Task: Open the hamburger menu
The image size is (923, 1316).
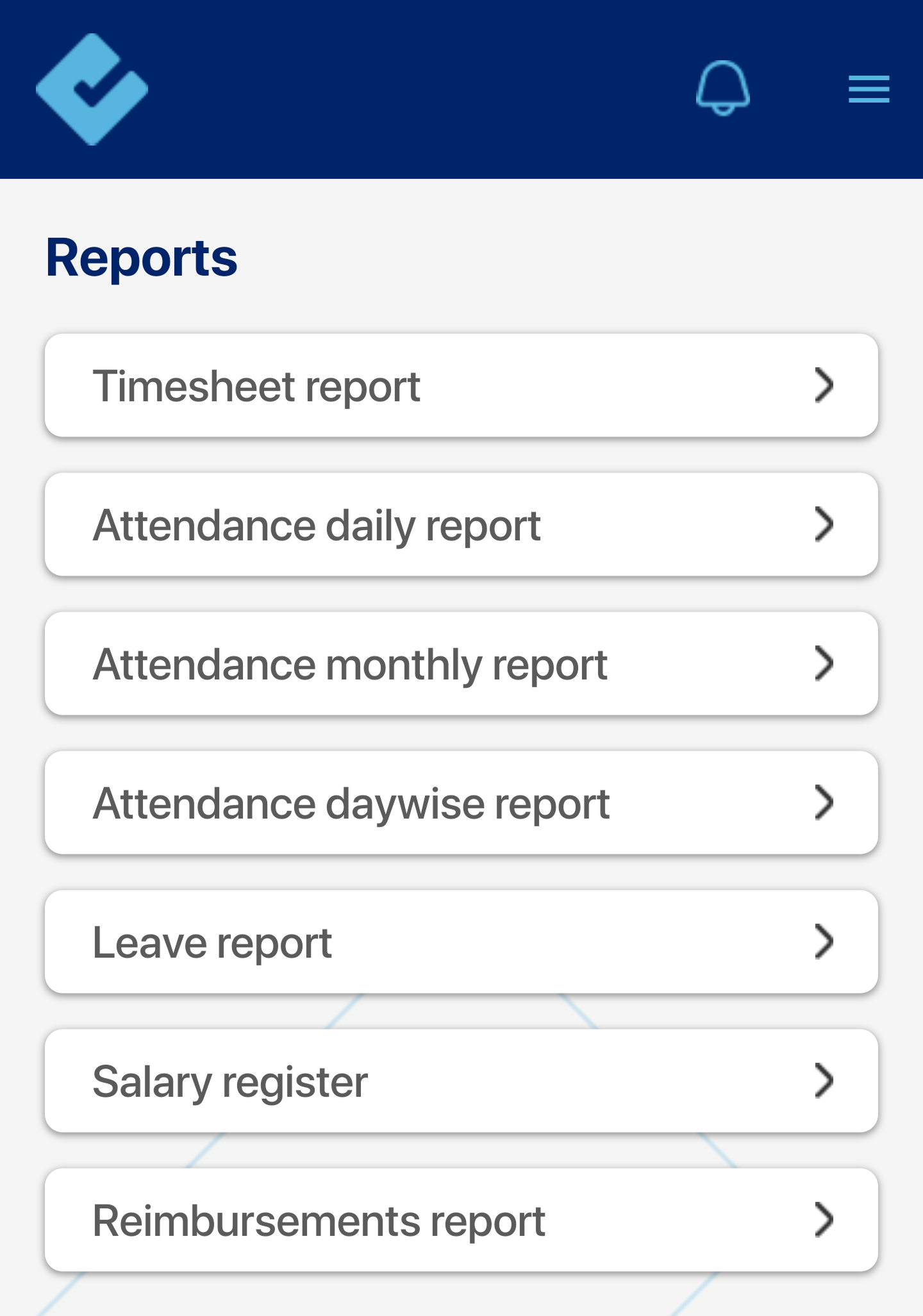Action: (869, 89)
